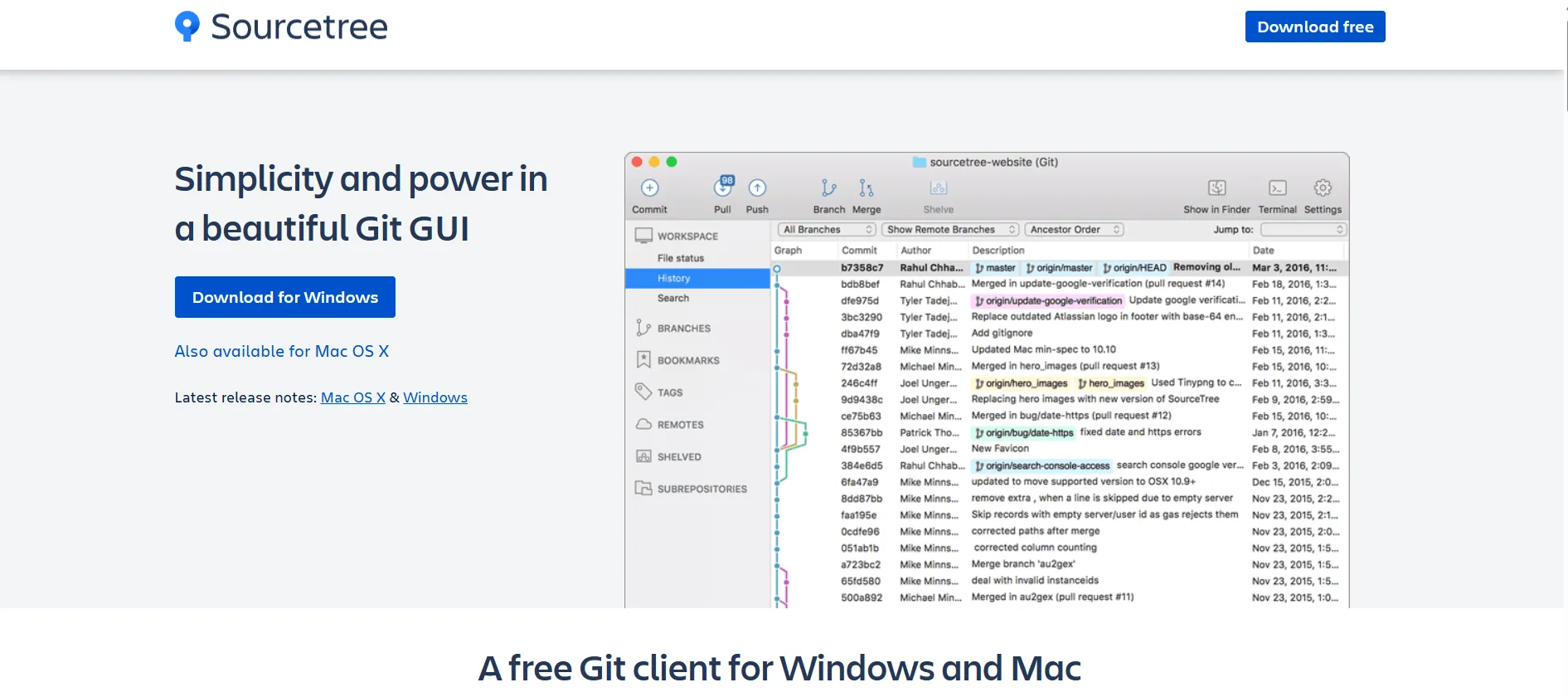Click the Show in Finder icon

click(x=1216, y=188)
